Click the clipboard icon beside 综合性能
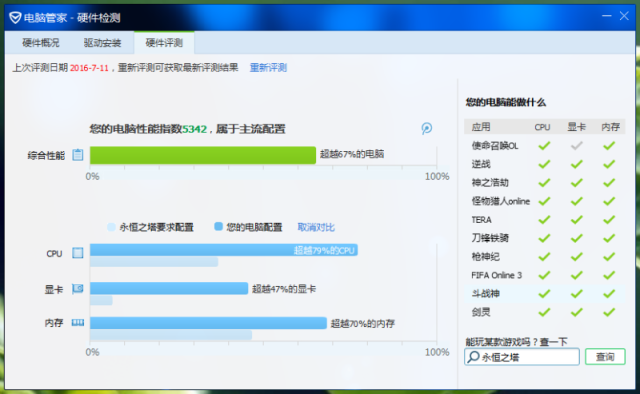The width and height of the screenshot is (640, 394). click(78, 155)
